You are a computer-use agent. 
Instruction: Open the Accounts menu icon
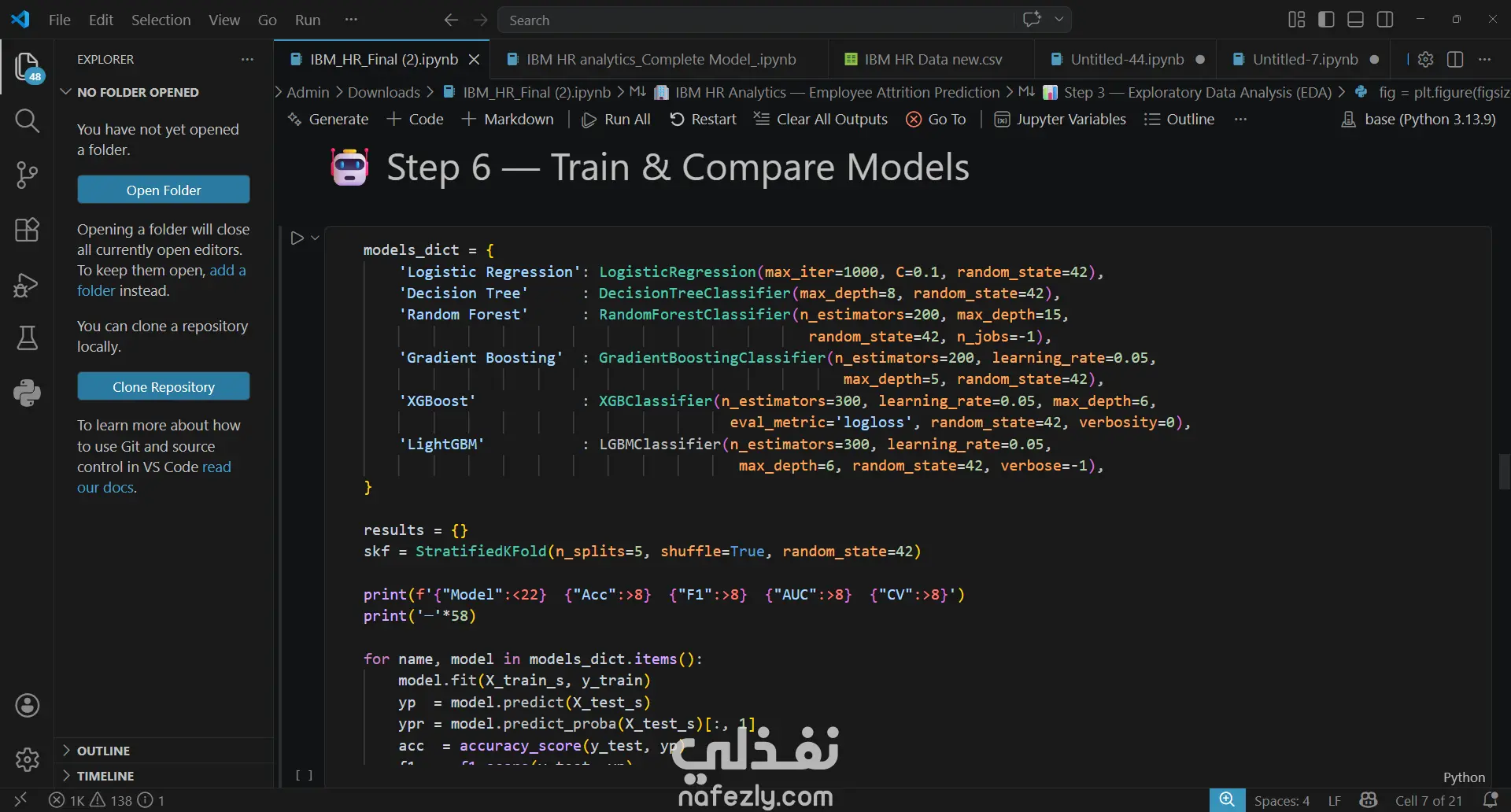click(28, 706)
